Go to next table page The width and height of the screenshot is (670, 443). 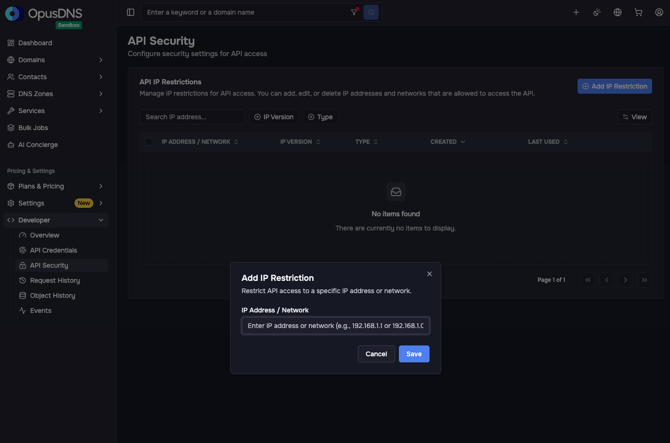[626, 280]
